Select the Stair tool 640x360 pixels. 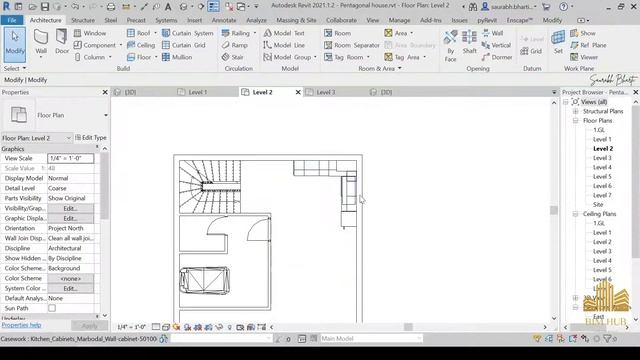click(233, 57)
